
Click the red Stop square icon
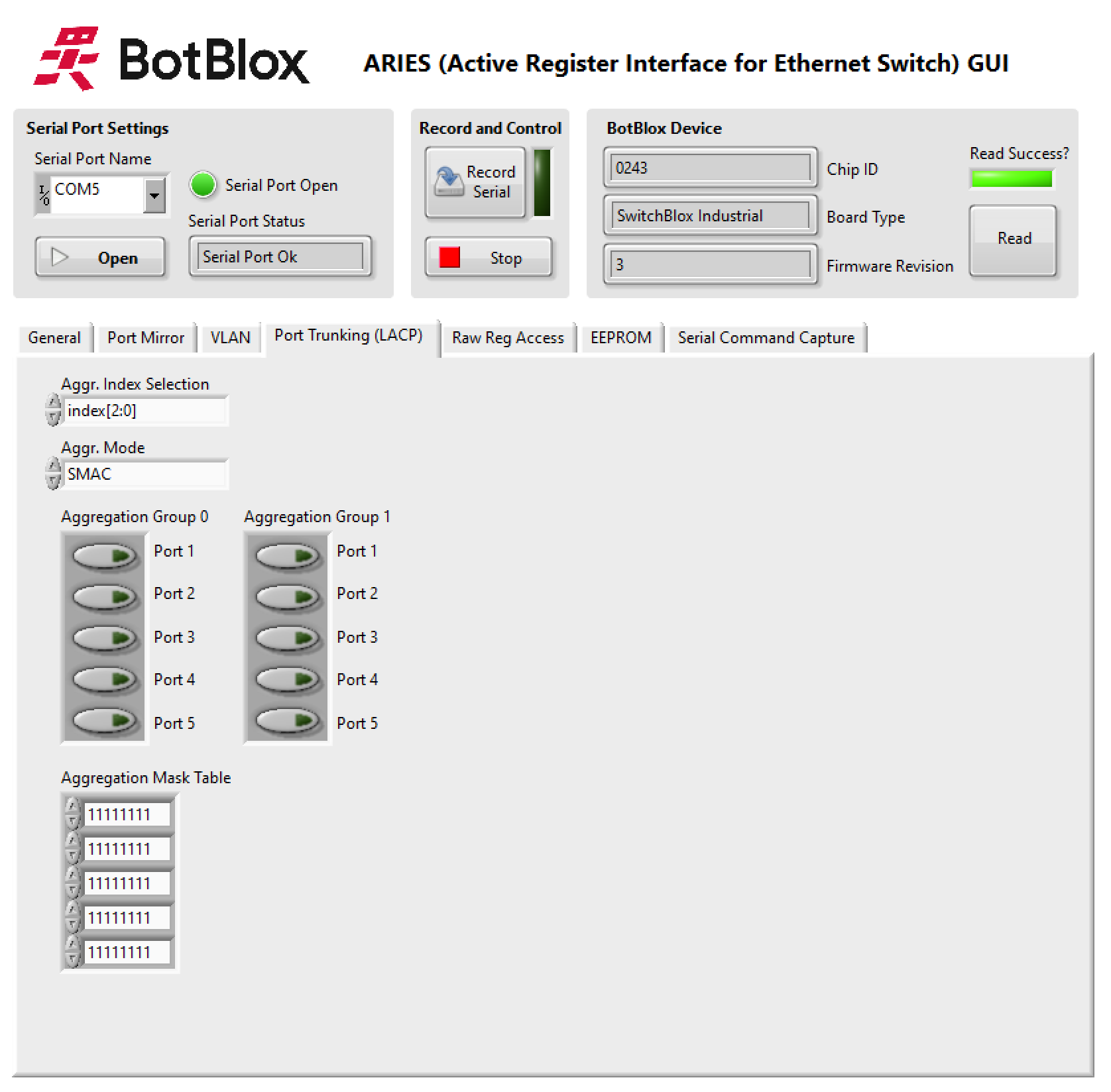click(x=449, y=257)
